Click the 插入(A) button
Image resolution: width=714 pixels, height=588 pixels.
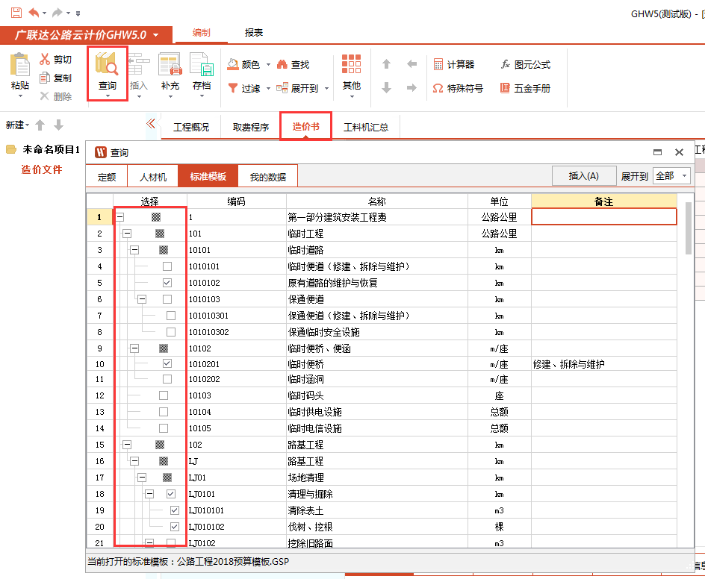(x=583, y=176)
